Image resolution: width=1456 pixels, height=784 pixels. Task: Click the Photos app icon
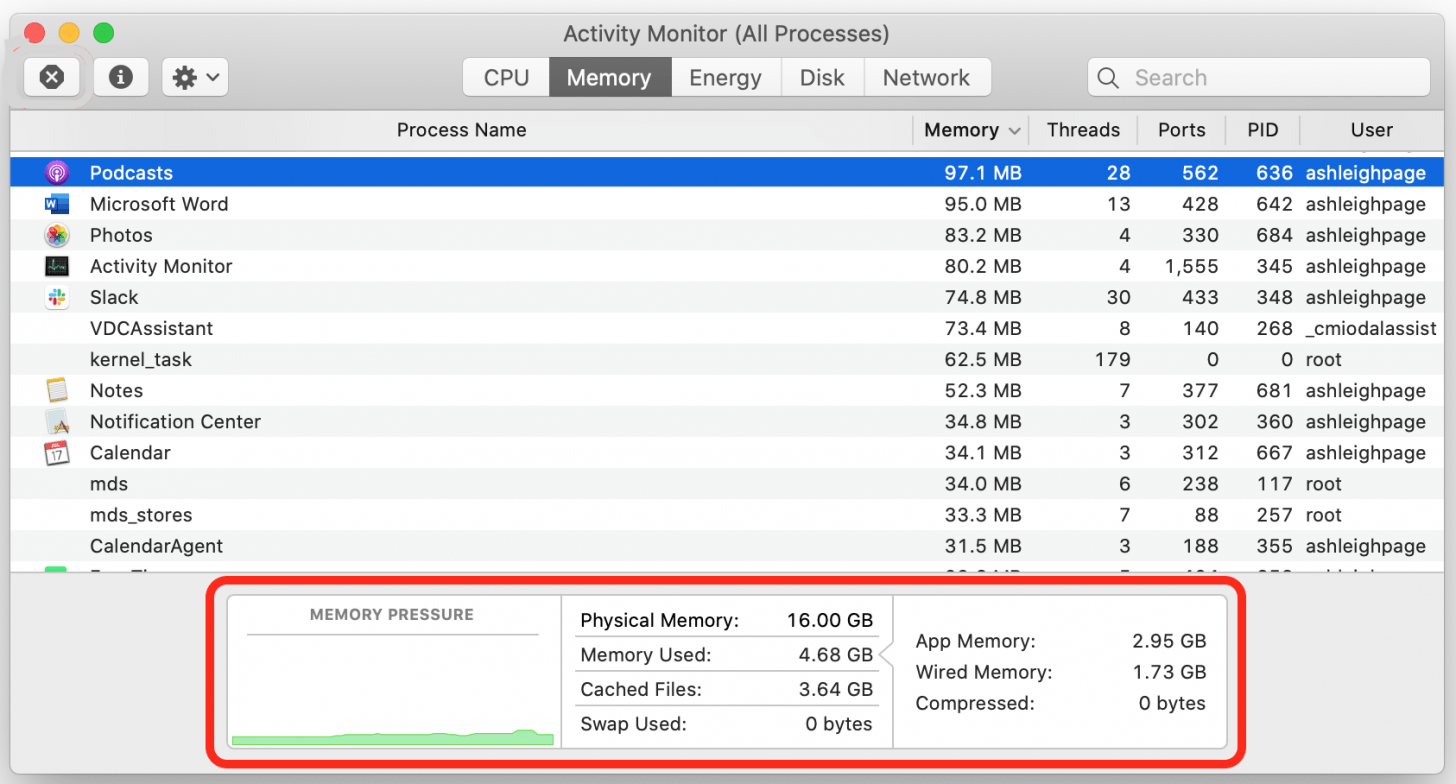coord(57,235)
